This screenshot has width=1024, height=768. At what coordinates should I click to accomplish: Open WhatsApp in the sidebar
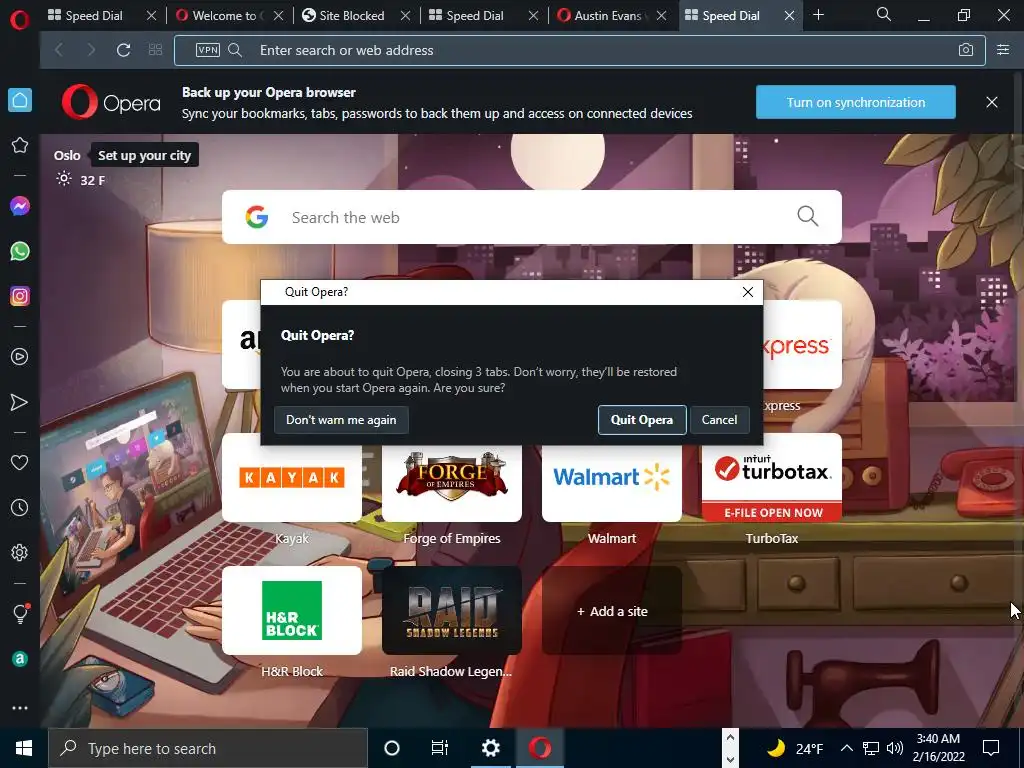pyautogui.click(x=20, y=251)
